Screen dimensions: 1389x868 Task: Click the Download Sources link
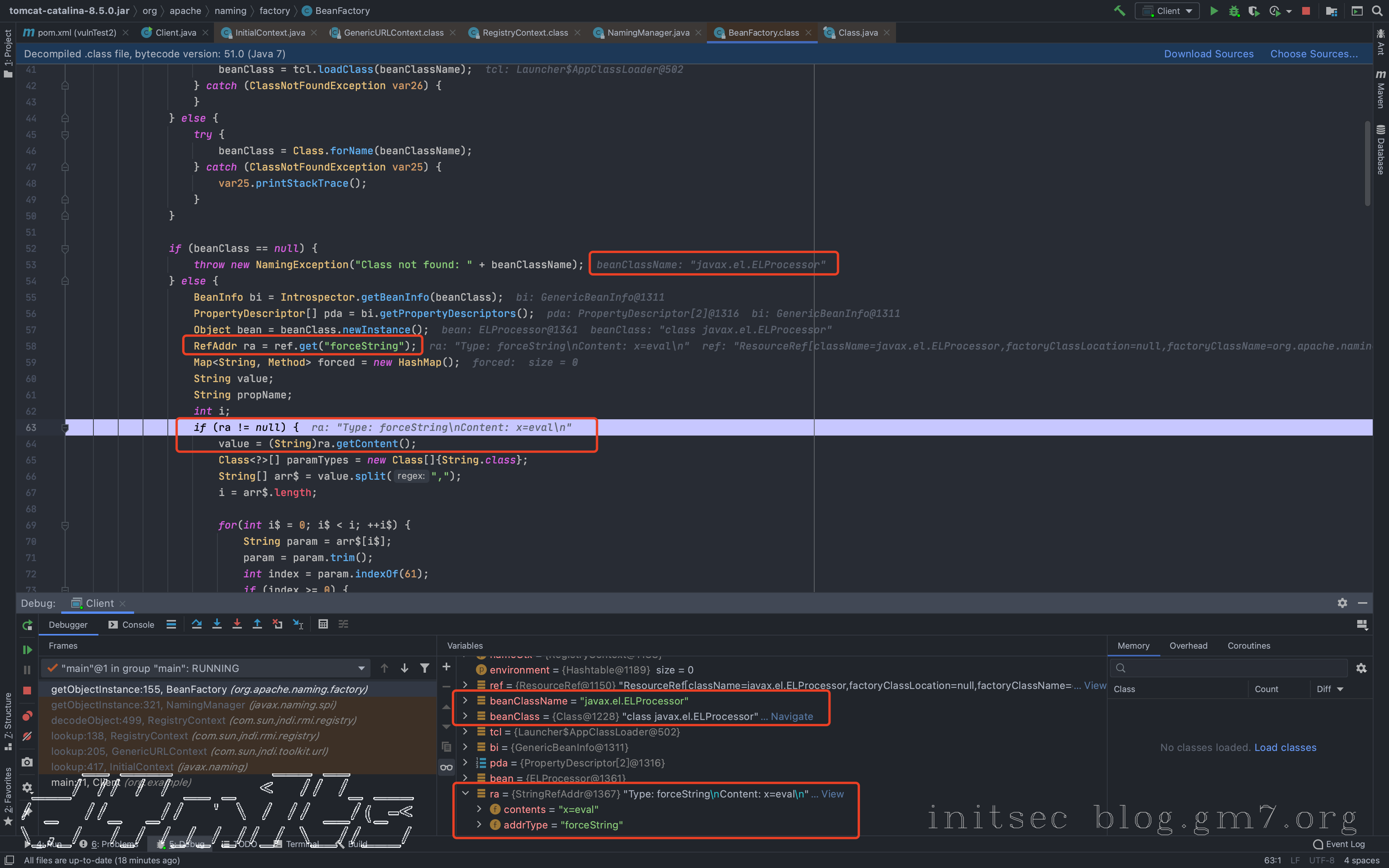(x=1208, y=53)
